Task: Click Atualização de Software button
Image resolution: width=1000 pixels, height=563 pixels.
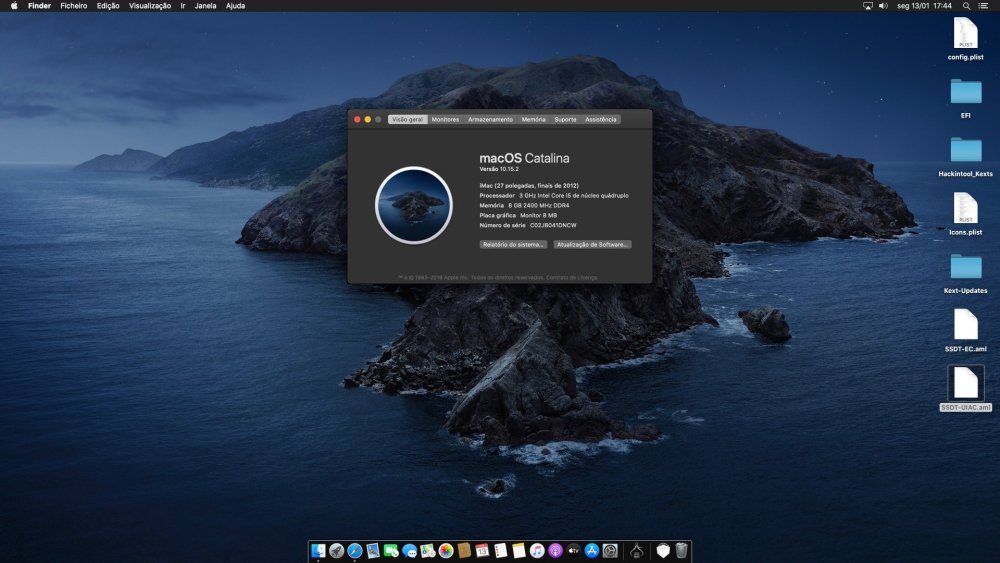Action: [592, 244]
